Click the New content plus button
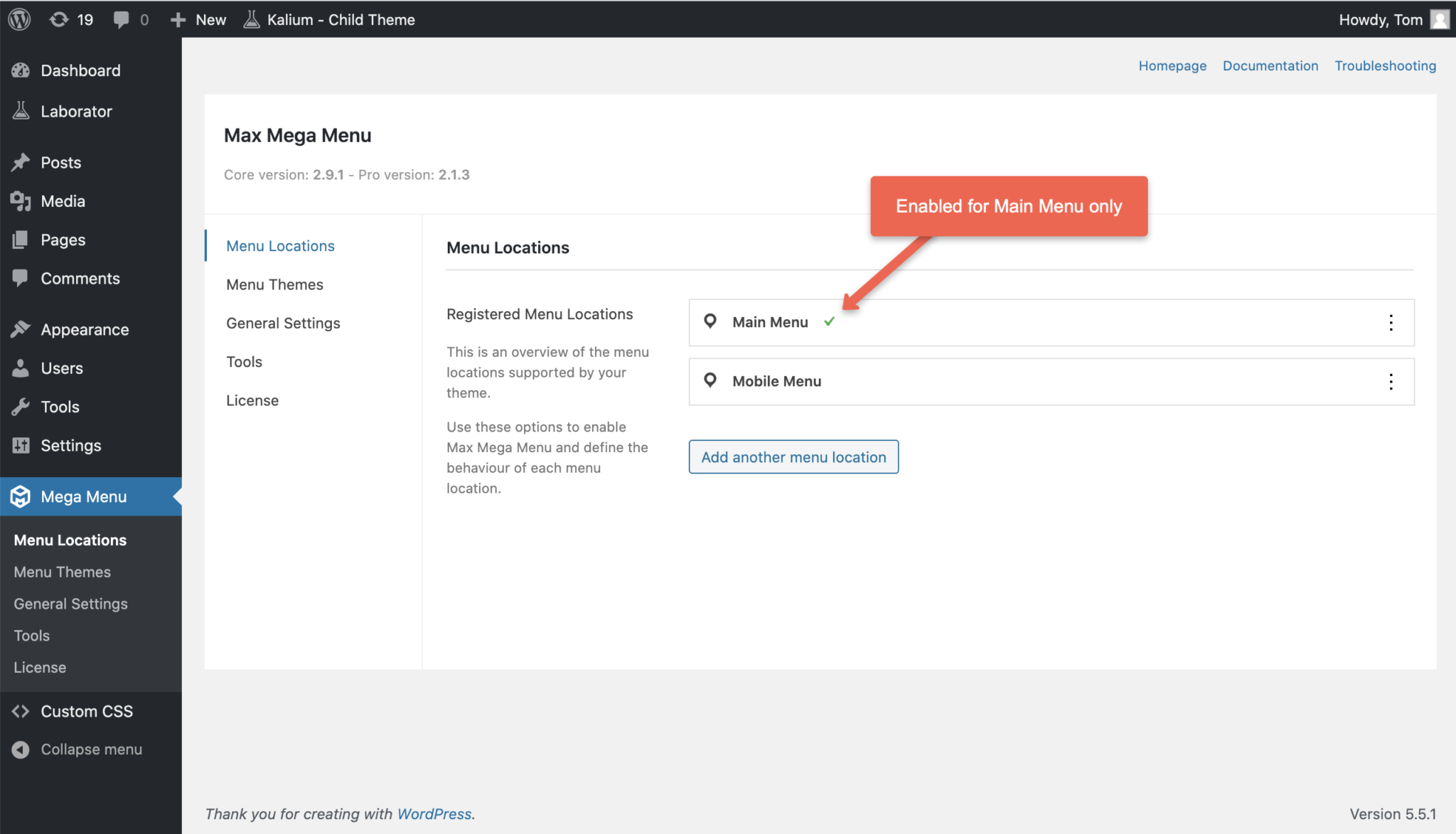1456x834 pixels. 198,19
